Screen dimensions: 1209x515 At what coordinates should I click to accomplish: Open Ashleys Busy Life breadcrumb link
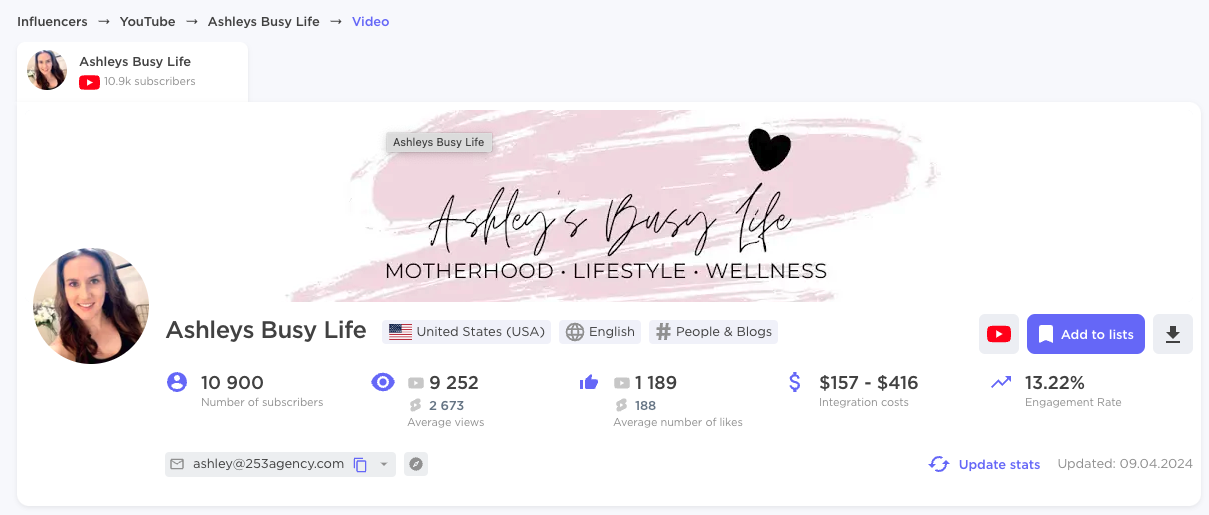264,21
